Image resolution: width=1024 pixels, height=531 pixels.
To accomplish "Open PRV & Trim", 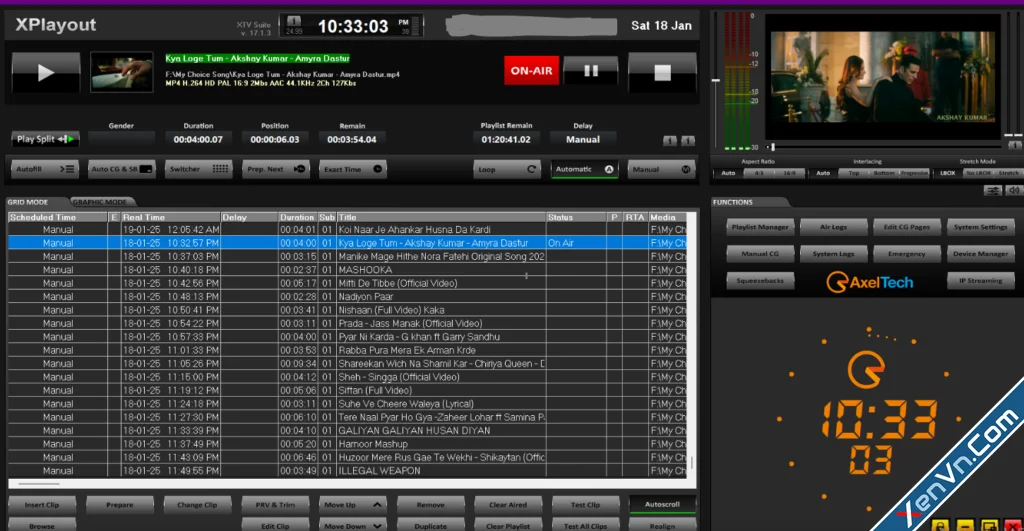I will [x=275, y=505].
